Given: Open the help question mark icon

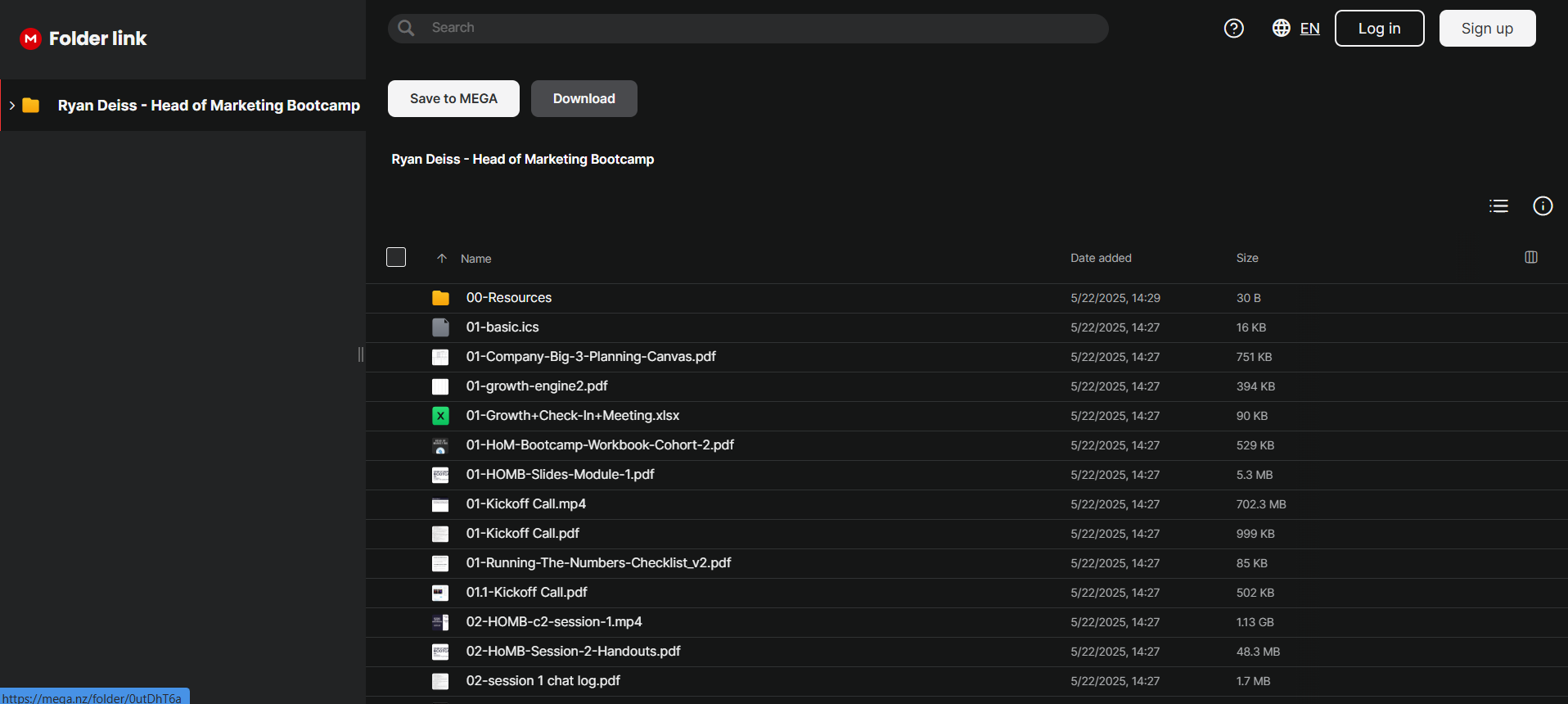Looking at the screenshot, I should [x=1233, y=29].
